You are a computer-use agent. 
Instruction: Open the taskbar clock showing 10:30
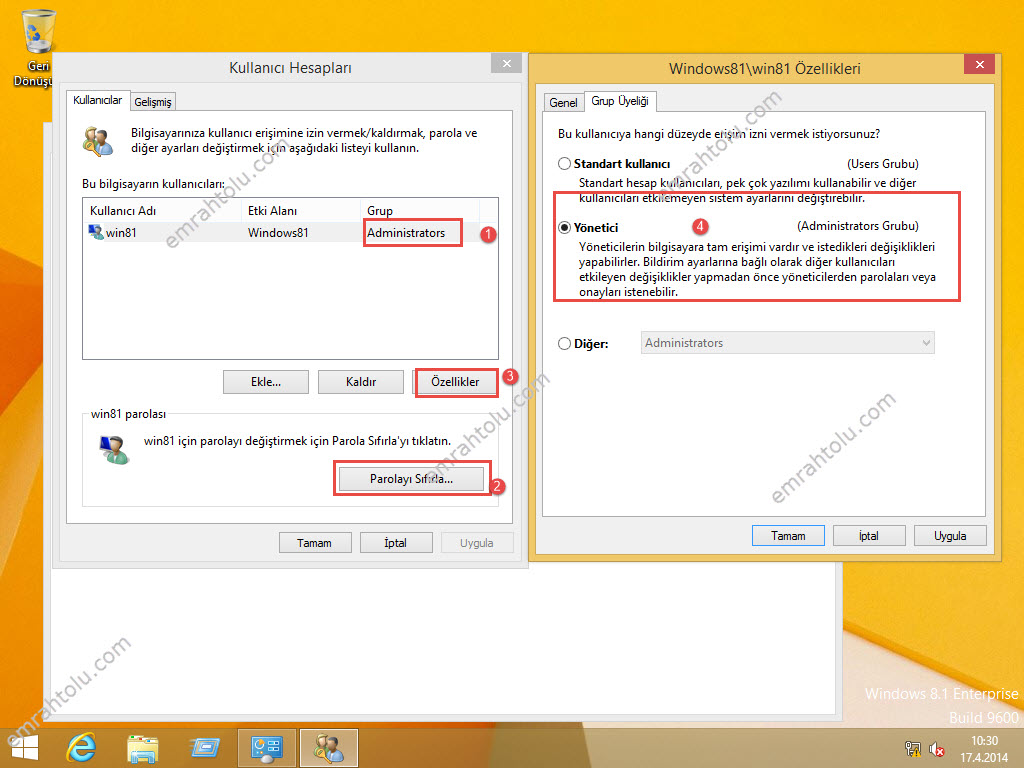[x=984, y=749]
